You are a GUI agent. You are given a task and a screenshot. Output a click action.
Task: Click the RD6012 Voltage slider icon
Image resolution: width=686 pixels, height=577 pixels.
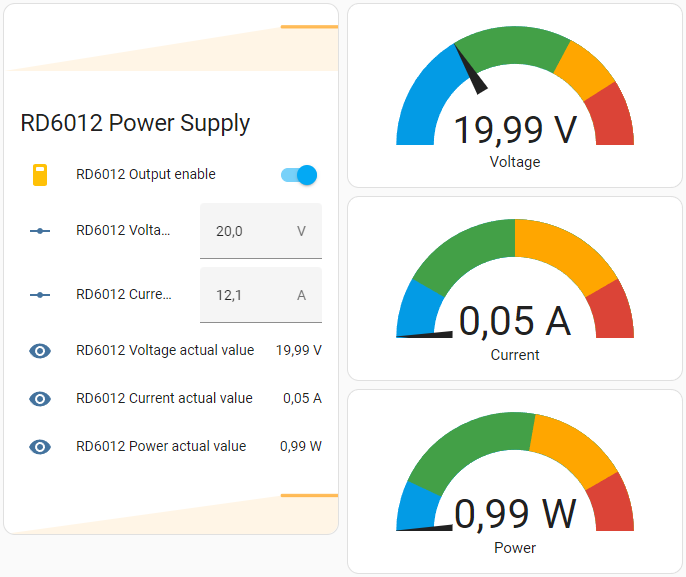coord(40,231)
